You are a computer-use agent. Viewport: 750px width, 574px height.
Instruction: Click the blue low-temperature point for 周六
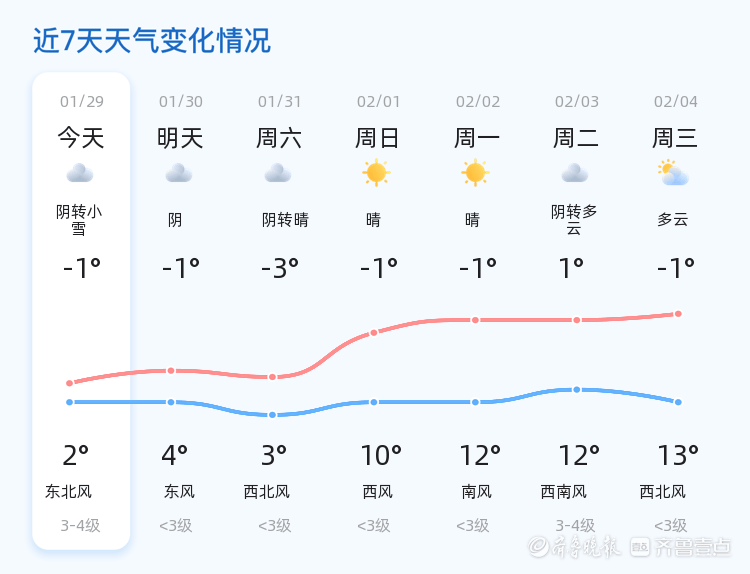tap(273, 415)
